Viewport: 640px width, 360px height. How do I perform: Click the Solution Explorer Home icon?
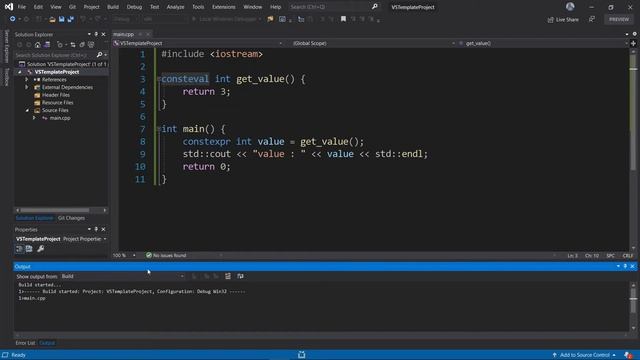(38, 45)
